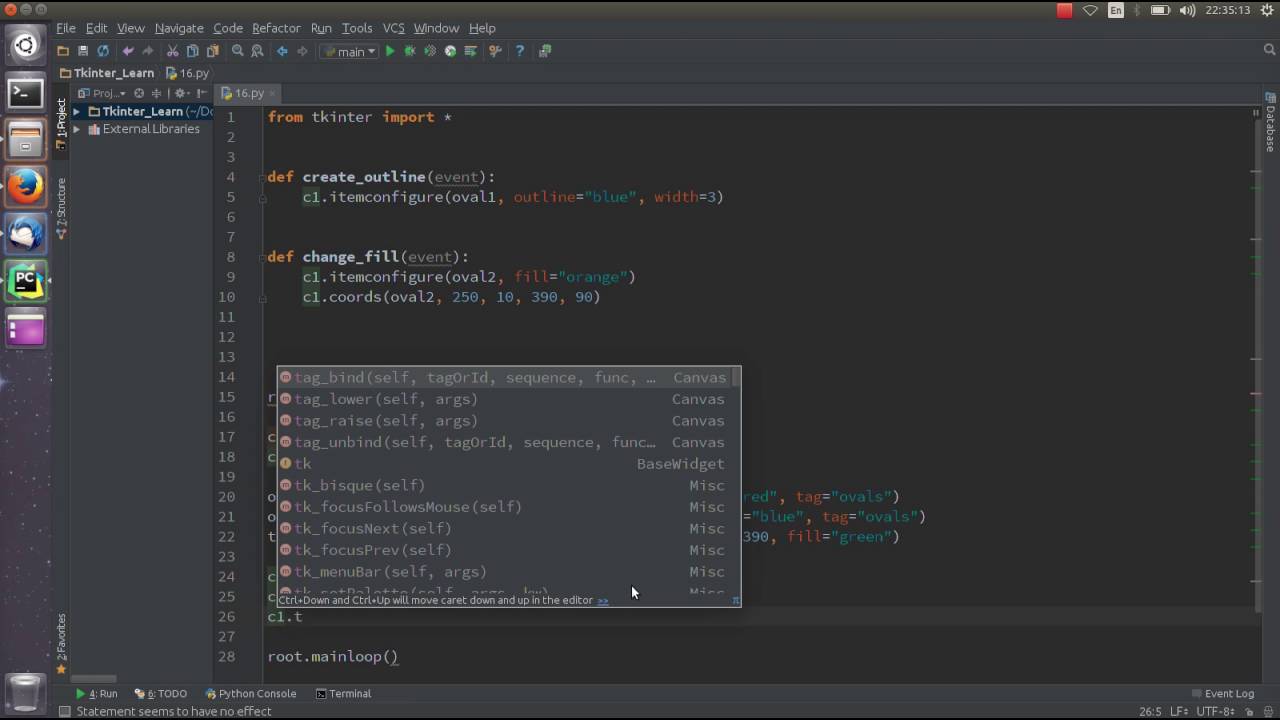Click Scroll from Source icon in Project panel
Screen dimensions: 1280x720
139,93
